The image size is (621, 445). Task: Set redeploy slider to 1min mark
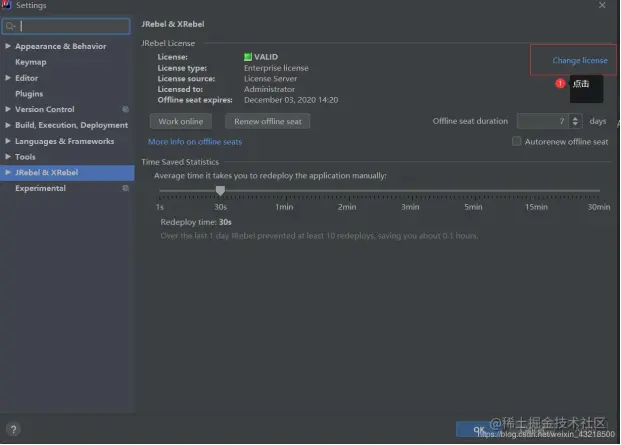(286, 191)
